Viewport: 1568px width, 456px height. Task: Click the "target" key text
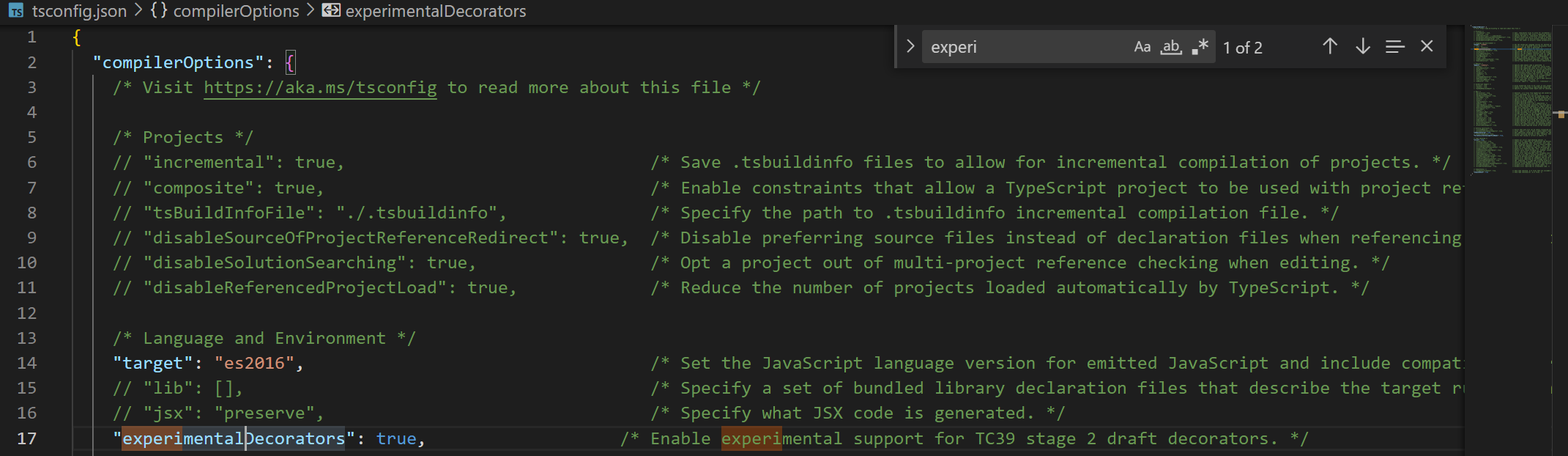(152, 363)
